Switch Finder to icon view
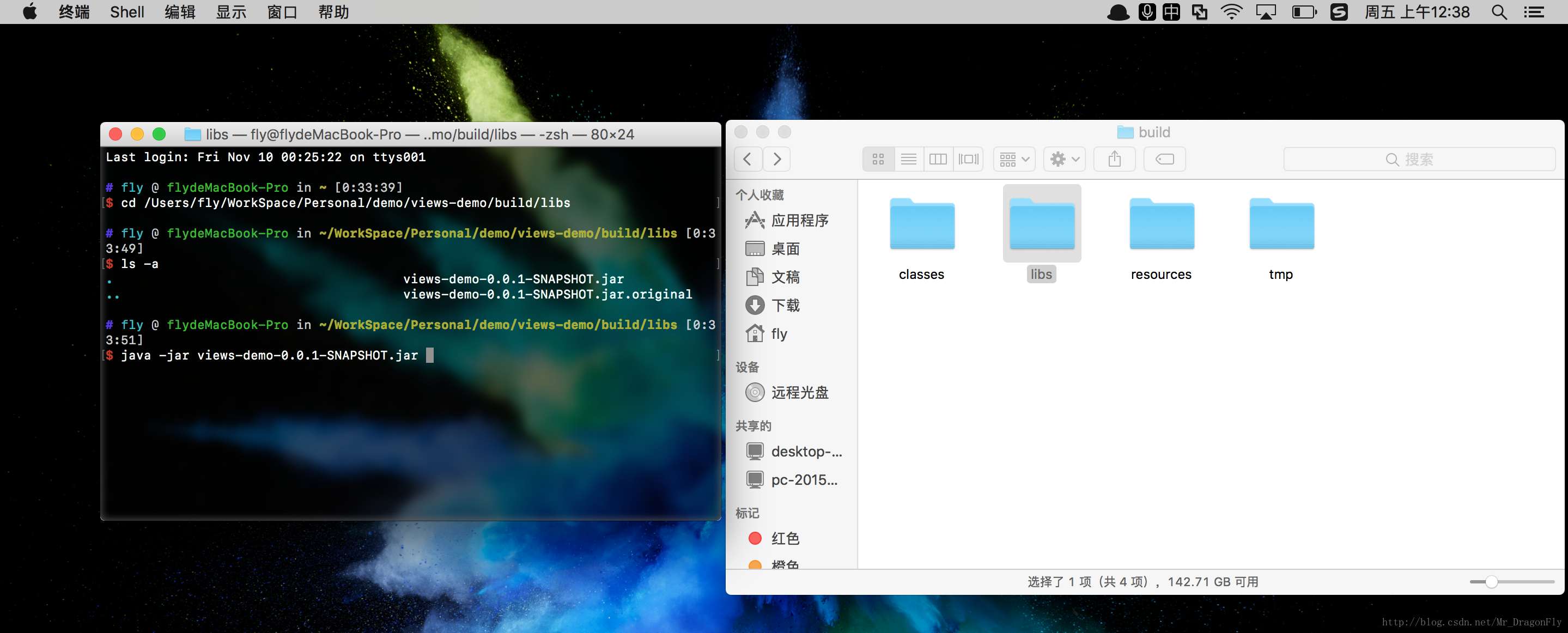The height and width of the screenshot is (633, 1568). (x=878, y=160)
